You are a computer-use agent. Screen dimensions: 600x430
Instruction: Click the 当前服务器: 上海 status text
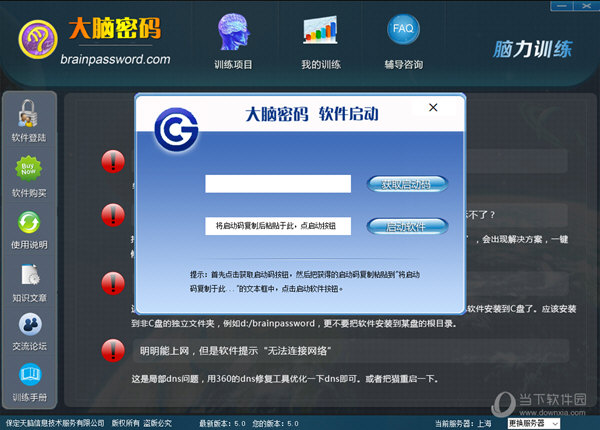tap(463, 423)
